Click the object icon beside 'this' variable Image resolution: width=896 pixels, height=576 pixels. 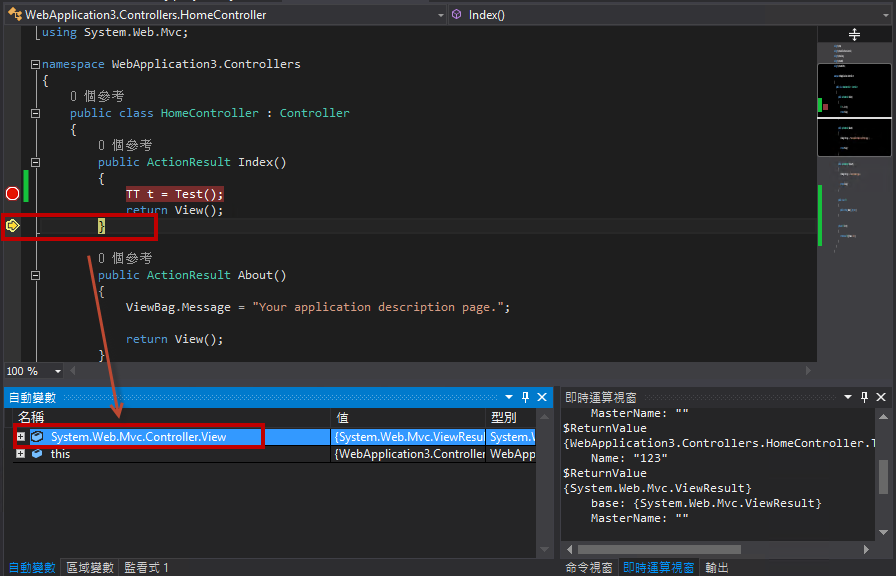(37, 454)
